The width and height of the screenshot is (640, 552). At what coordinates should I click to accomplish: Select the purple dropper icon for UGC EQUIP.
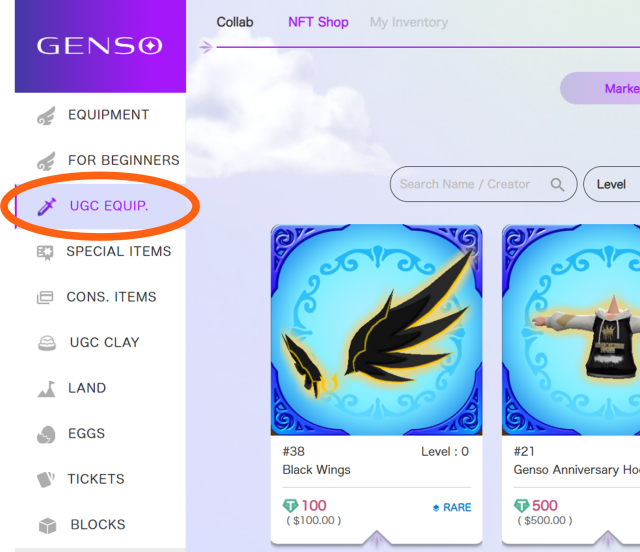(47, 206)
